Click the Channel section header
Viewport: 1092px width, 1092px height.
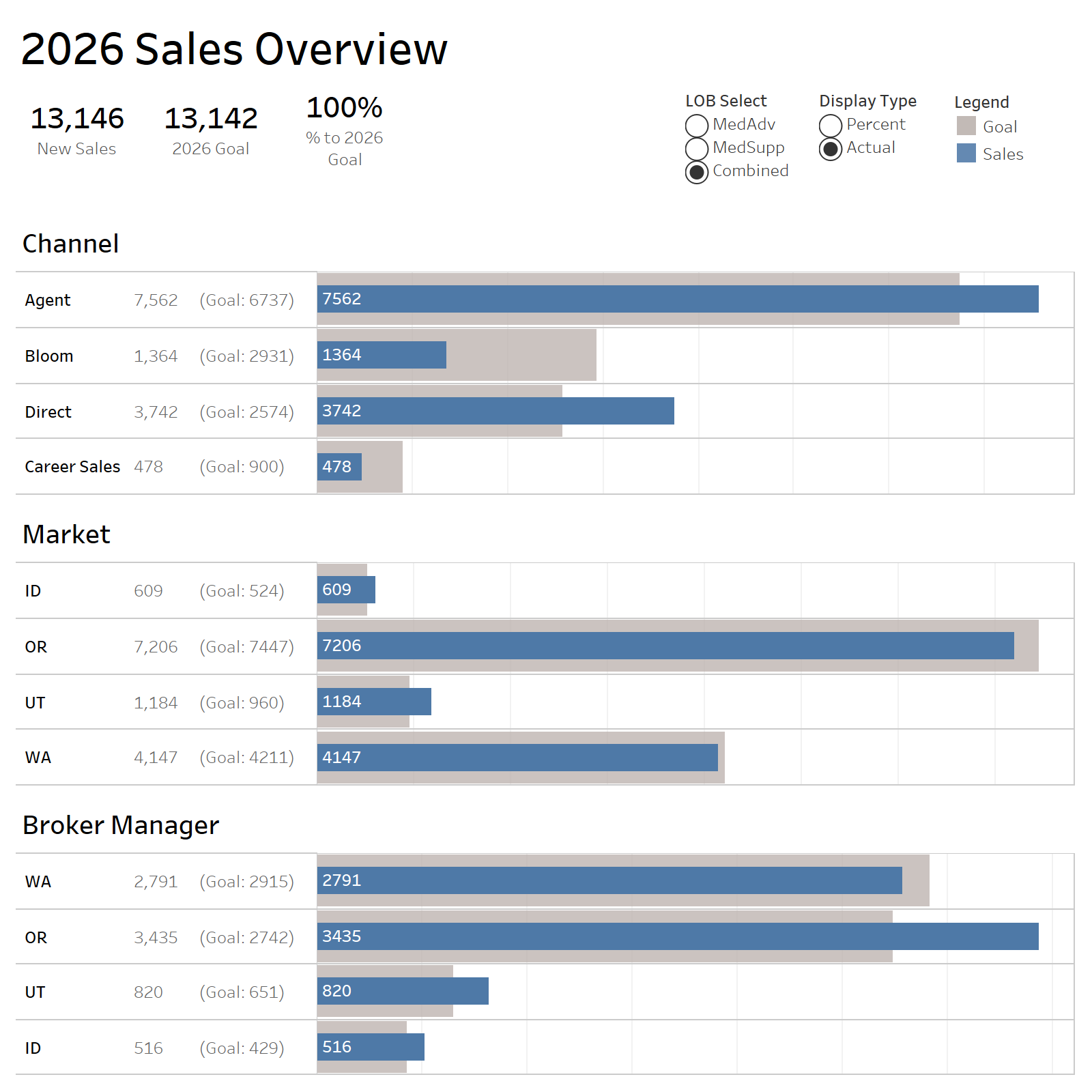tap(70, 244)
